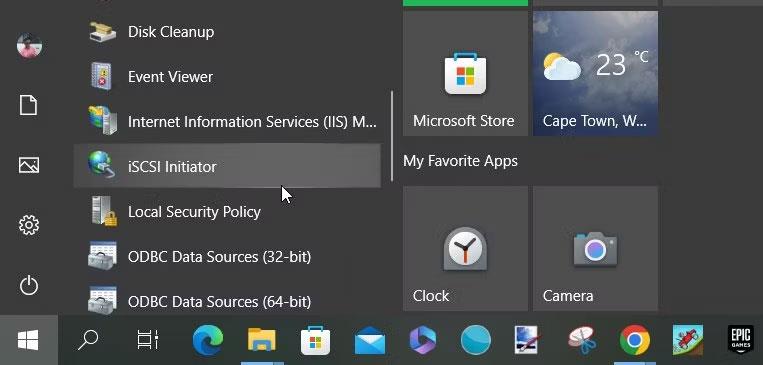The width and height of the screenshot is (763, 365).
Task: Open the Microsoft Store tile
Action: pyautogui.click(x=465, y=73)
